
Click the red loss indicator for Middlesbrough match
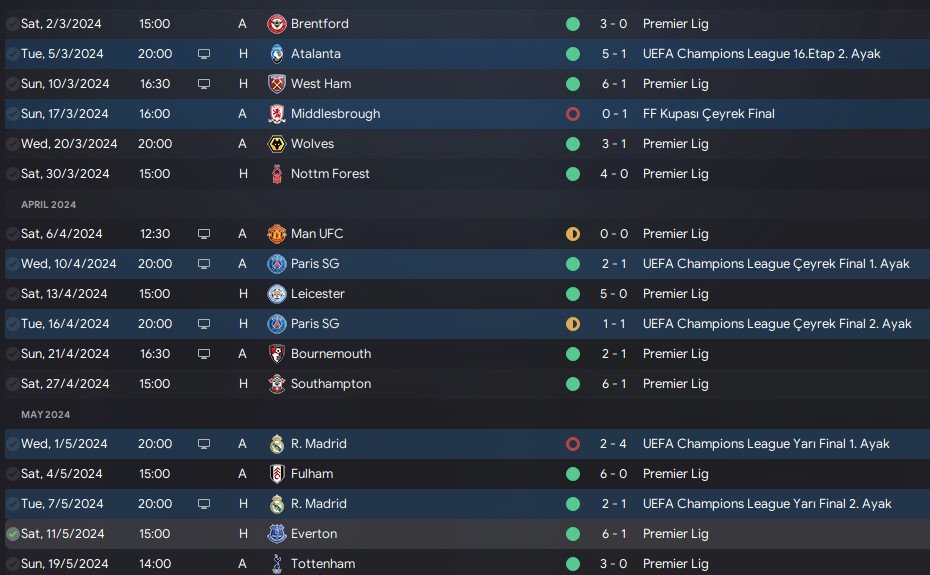pyautogui.click(x=573, y=114)
